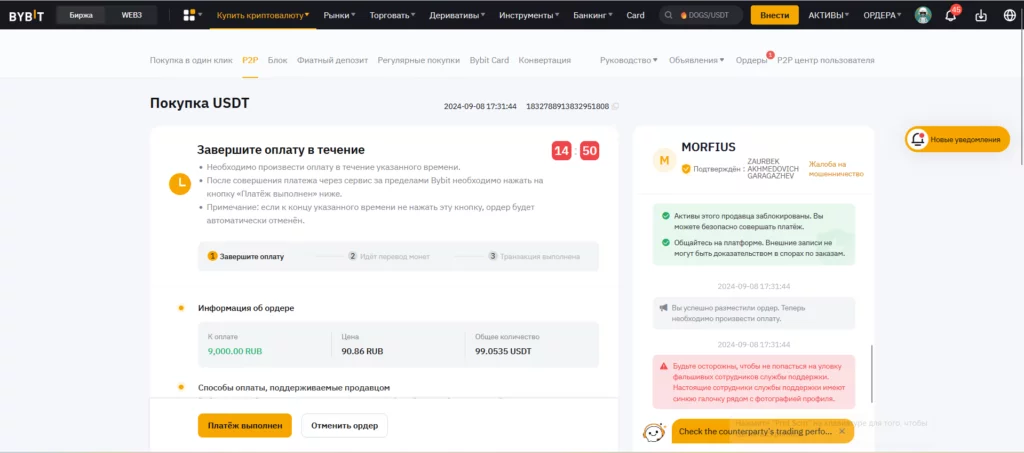1024x453 pixels.
Task: Click step 2 Идёт перевод монет
Action: click(x=389, y=257)
